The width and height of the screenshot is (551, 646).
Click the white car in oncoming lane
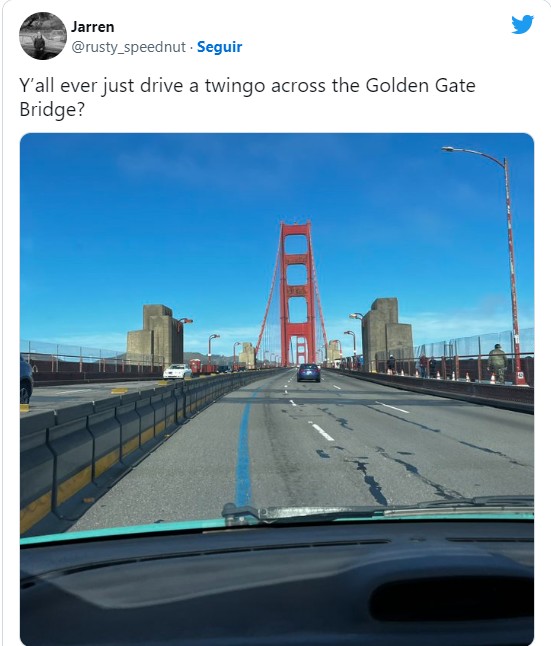[177, 371]
